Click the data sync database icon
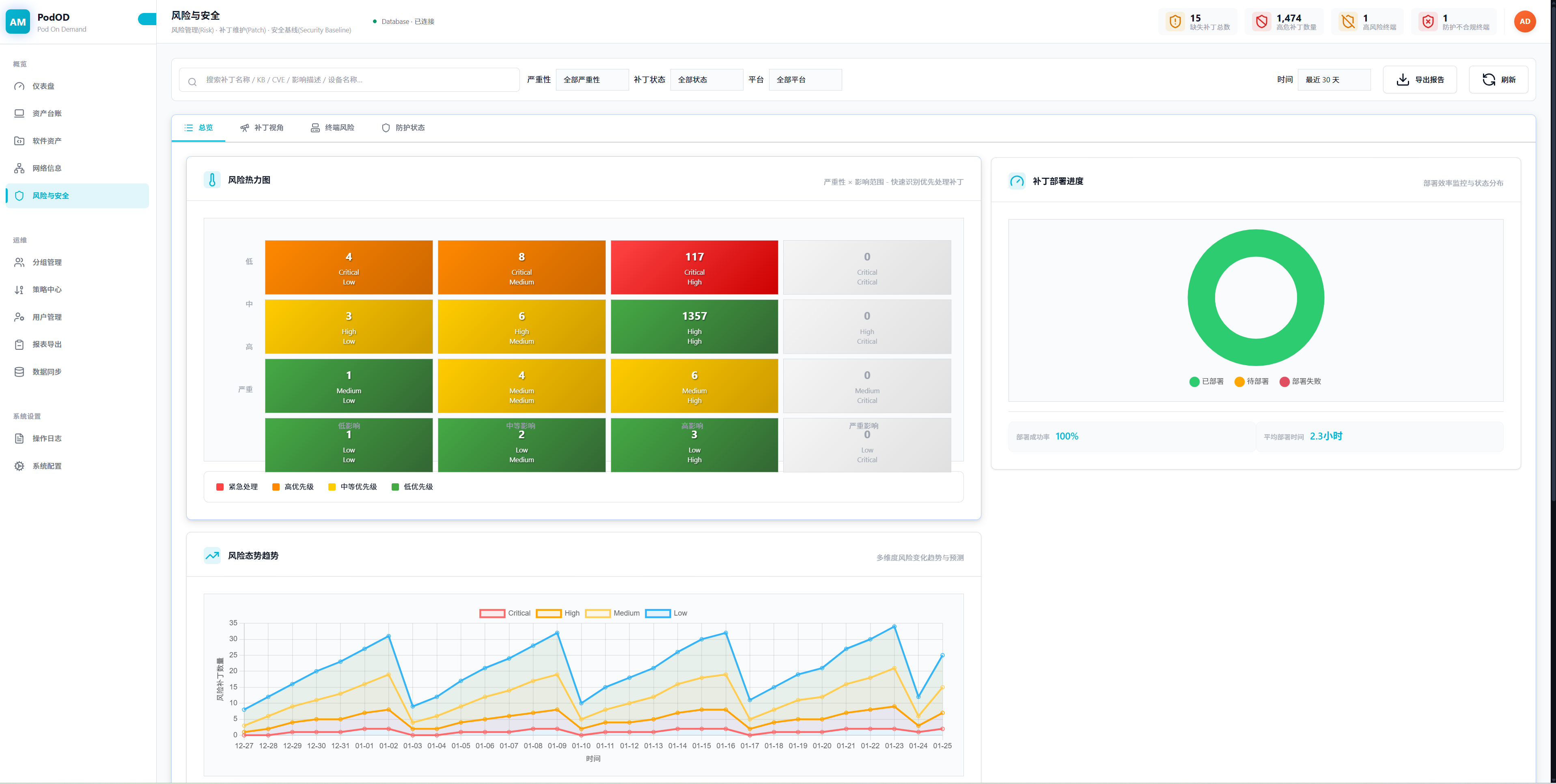Image resolution: width=1556 pixels, height=784 pixels. click(x=19, y=372)
